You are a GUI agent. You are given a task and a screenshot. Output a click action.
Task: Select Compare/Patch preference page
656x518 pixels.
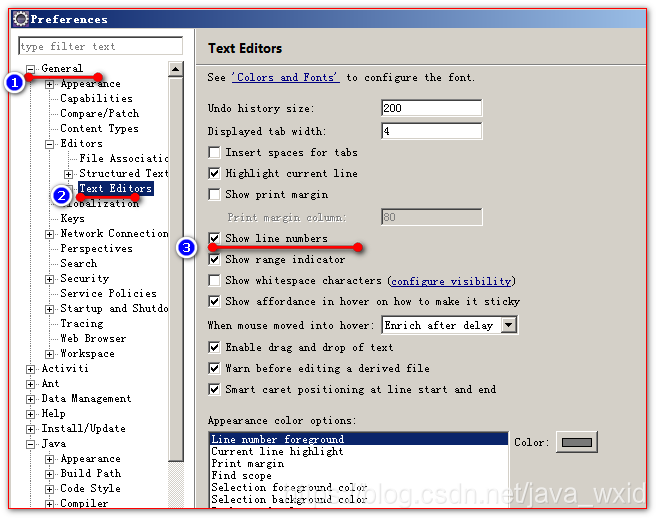[x=100, y=113]
